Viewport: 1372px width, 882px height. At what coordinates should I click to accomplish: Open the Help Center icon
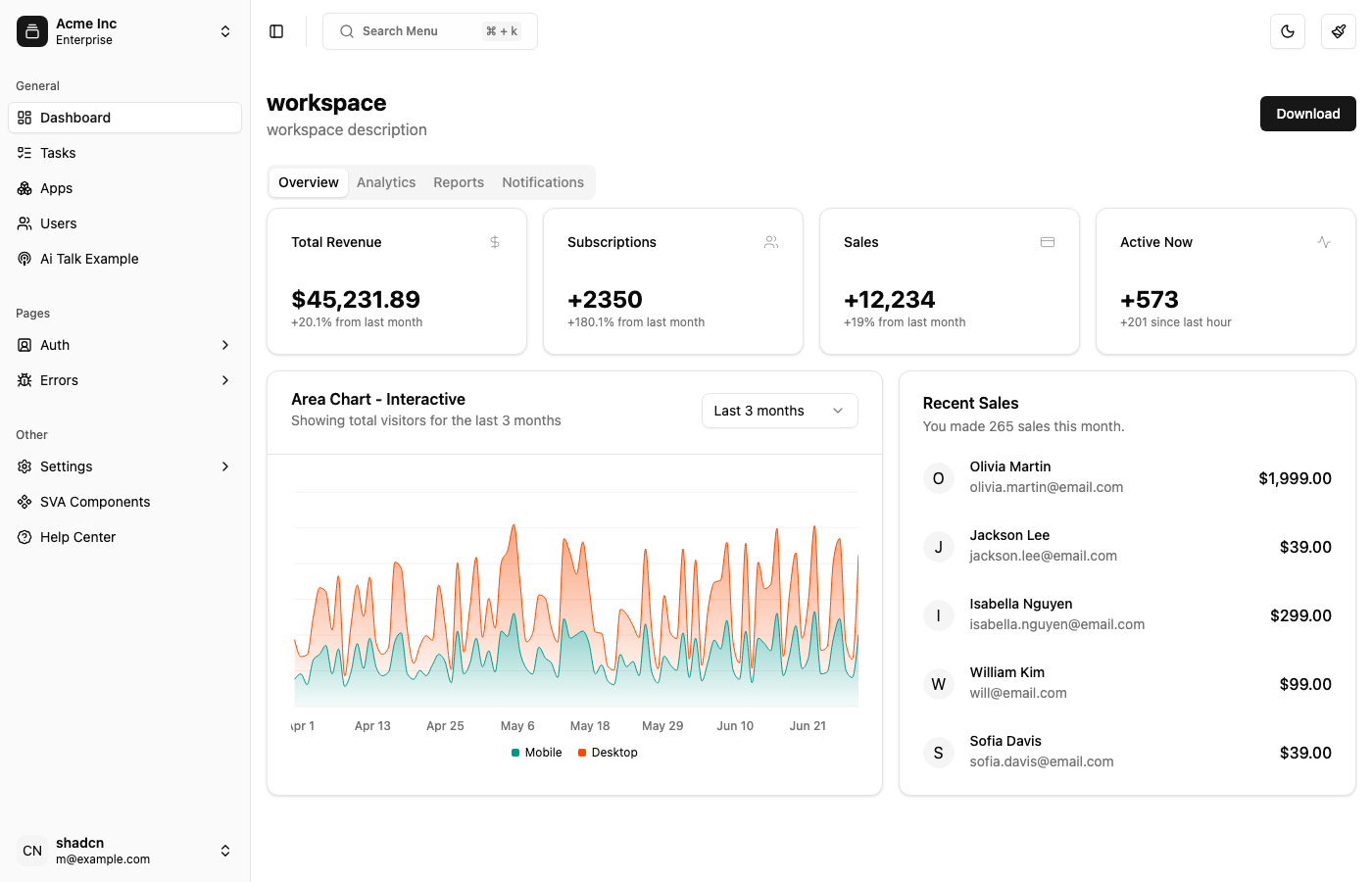(x=24, y=537)
